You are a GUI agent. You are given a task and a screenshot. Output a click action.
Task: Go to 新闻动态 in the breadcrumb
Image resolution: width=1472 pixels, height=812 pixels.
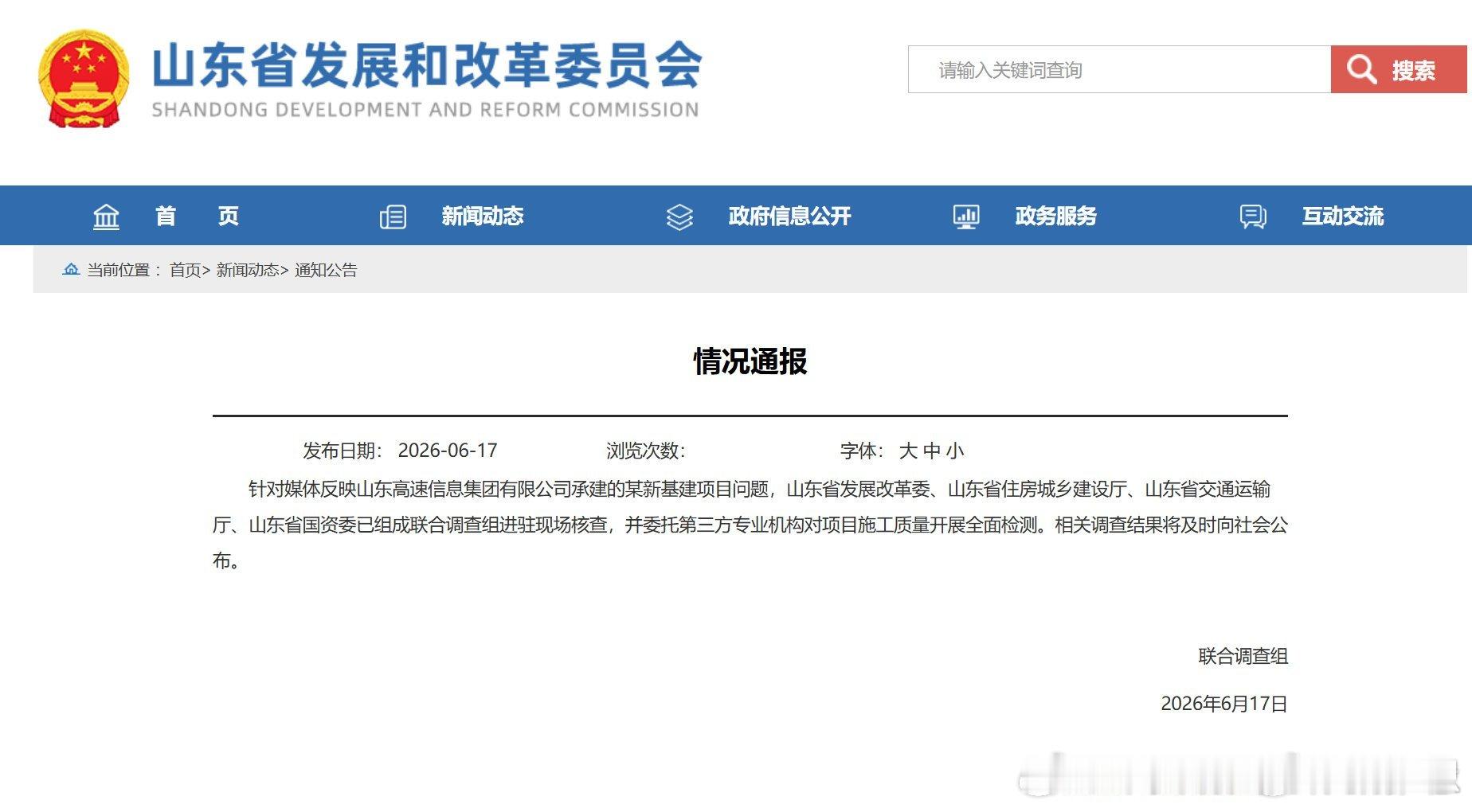(x=247, y=270)
